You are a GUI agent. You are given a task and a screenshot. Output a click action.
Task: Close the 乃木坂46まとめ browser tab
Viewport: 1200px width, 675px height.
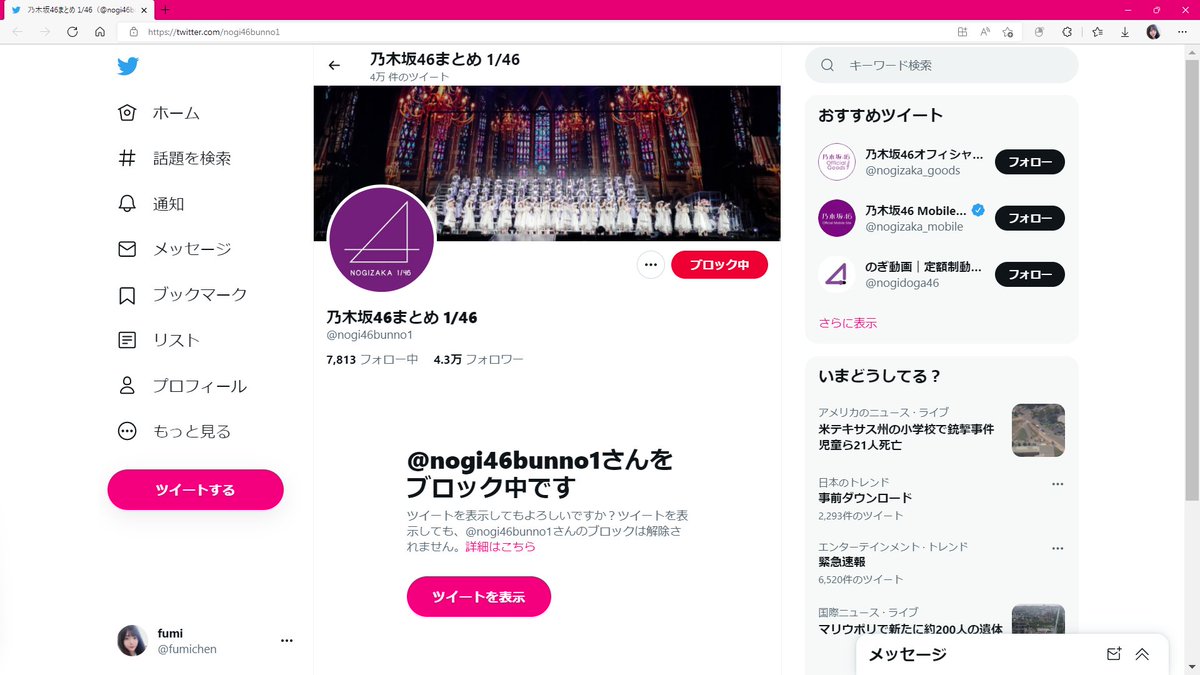pos(143,9)
